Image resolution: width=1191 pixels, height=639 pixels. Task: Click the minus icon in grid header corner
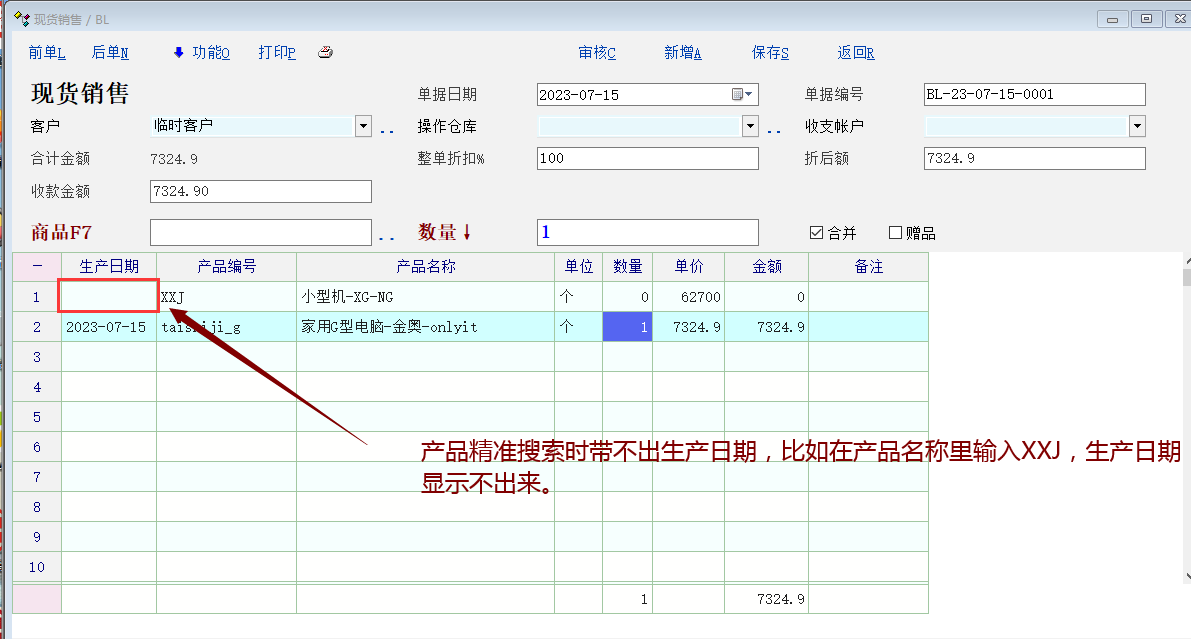[x=37, y=267]
